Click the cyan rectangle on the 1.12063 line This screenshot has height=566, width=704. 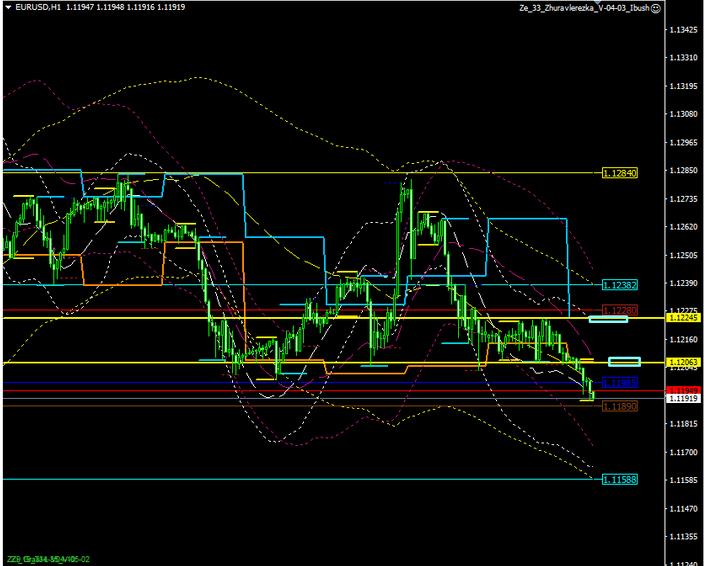coord(625,362)
